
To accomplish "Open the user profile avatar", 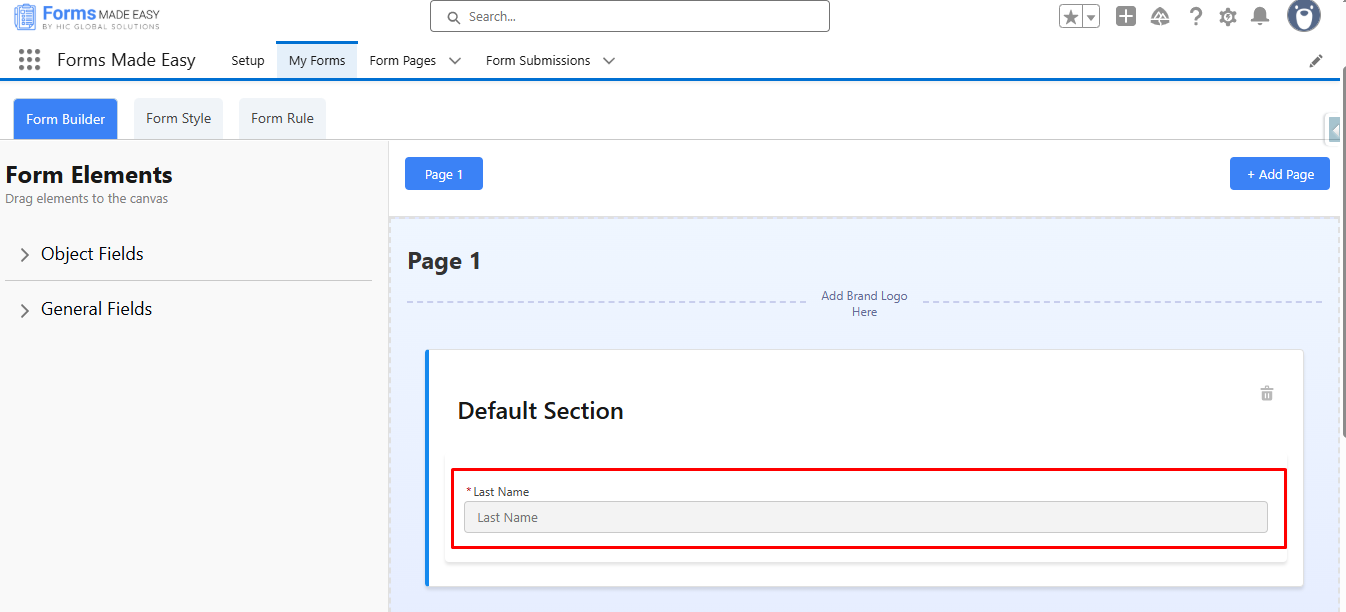I will (1303, 16).
